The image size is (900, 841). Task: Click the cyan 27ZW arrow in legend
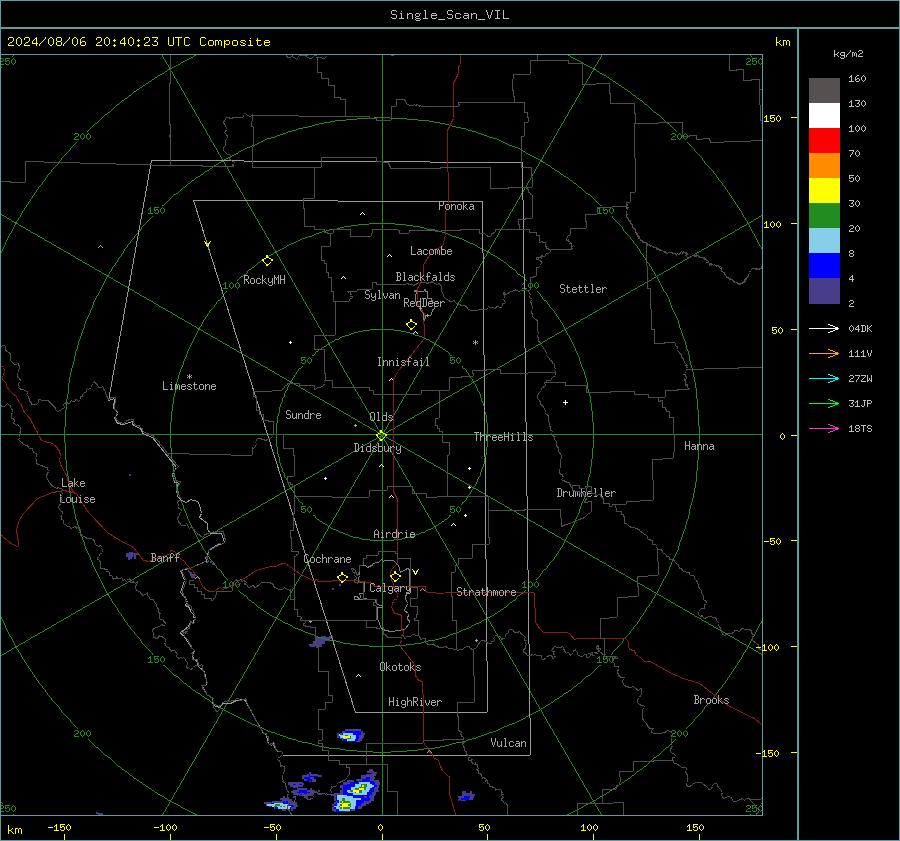point(824,379)
